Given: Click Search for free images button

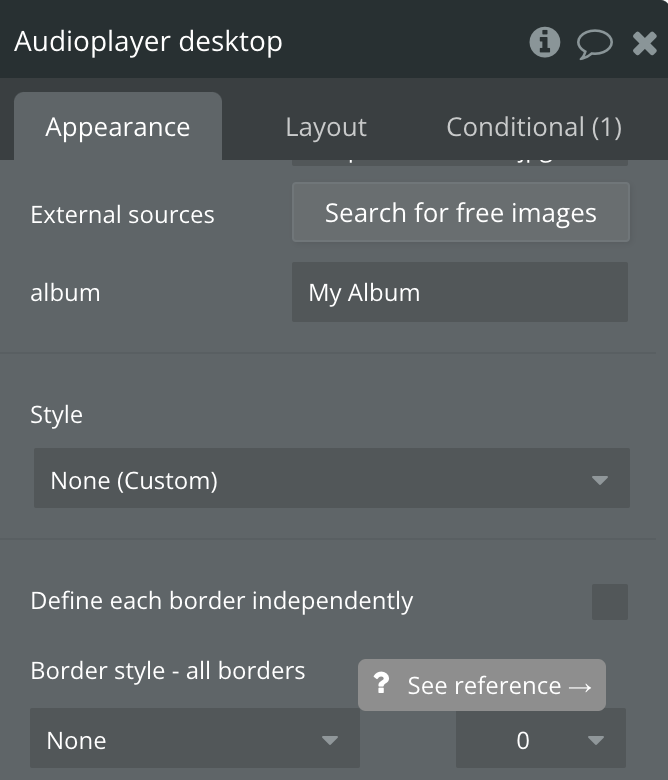Looking at the screenshot, I should pyautogui.click(x=461, y=212).
